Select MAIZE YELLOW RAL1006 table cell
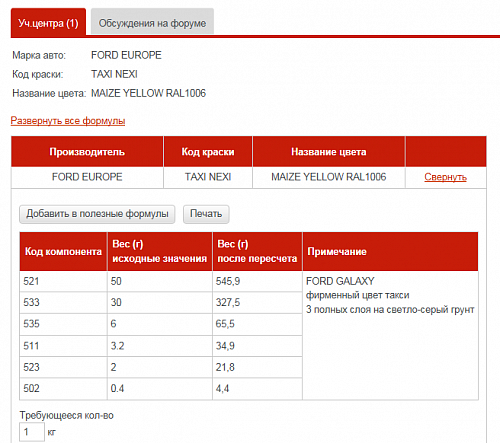500x443 pixels. click(x=329, y=177)
